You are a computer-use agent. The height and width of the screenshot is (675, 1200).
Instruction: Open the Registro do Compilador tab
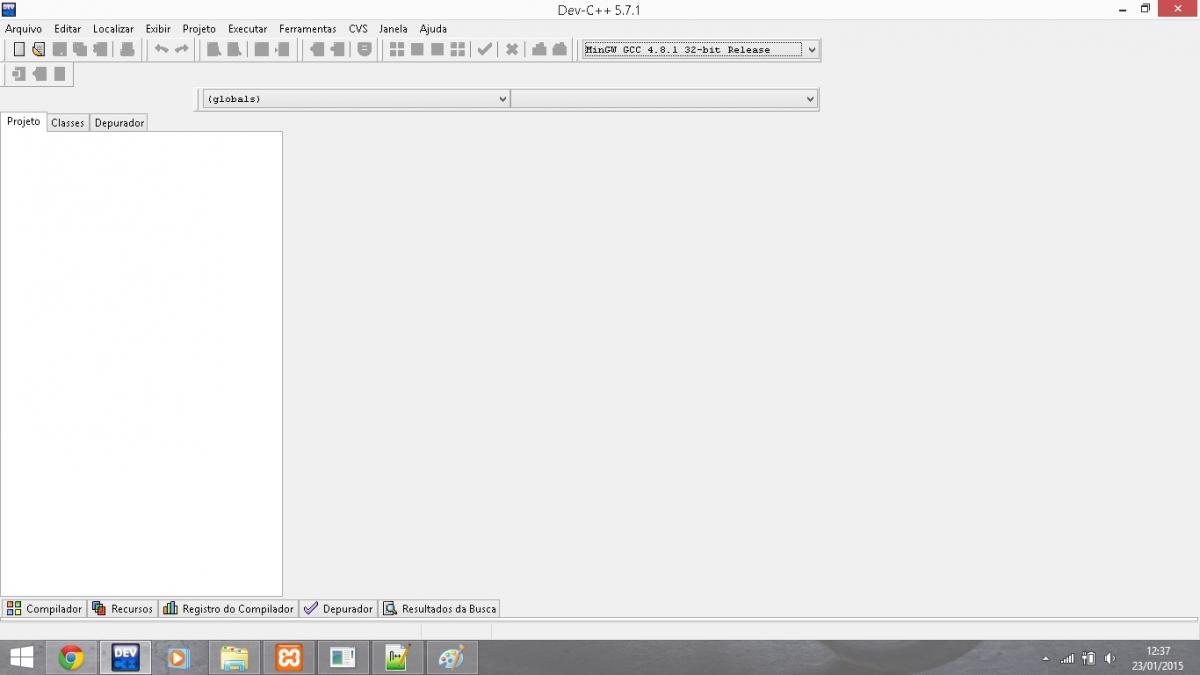tap(229, 608)
